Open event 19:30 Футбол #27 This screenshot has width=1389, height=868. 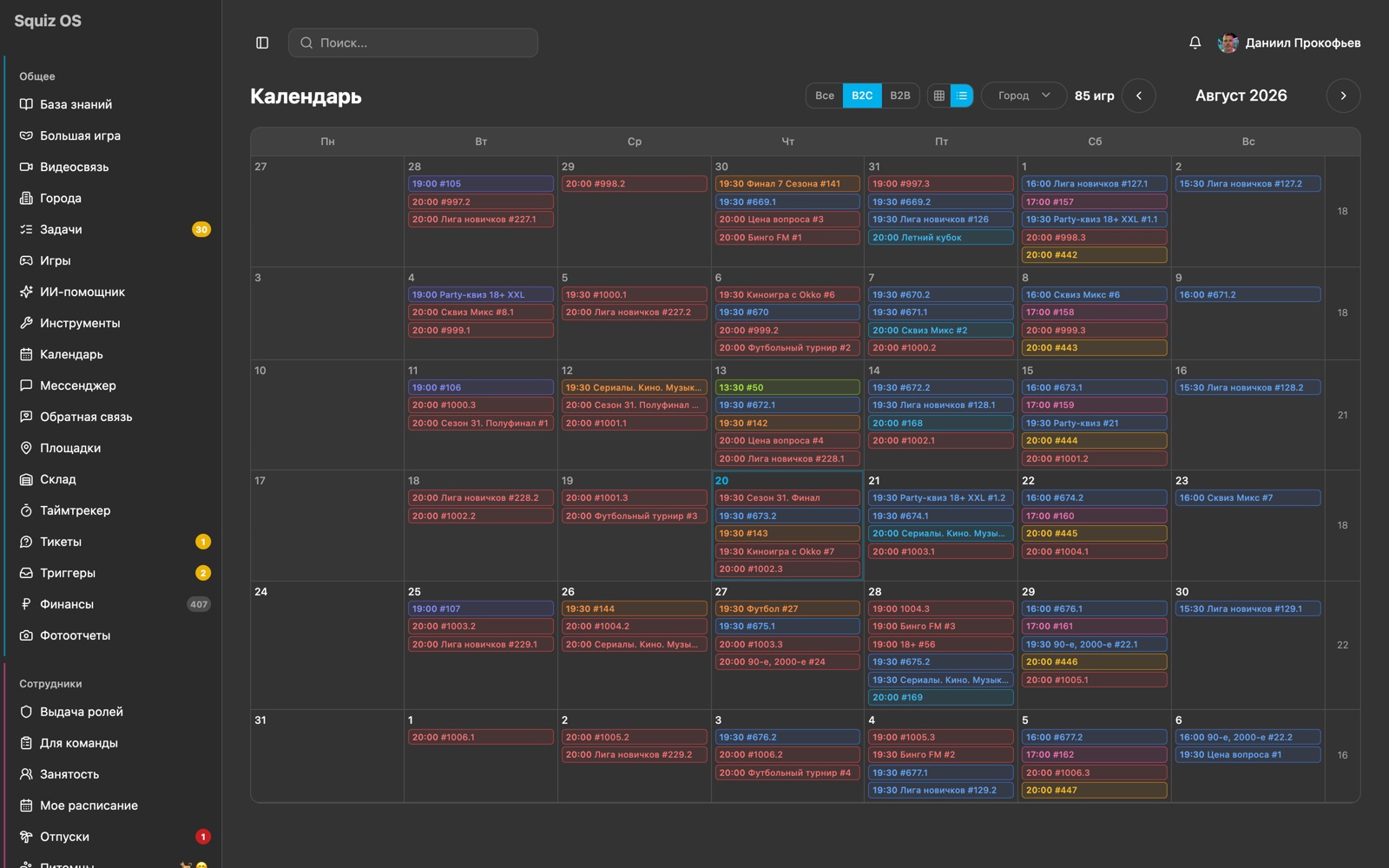[787, 609]
